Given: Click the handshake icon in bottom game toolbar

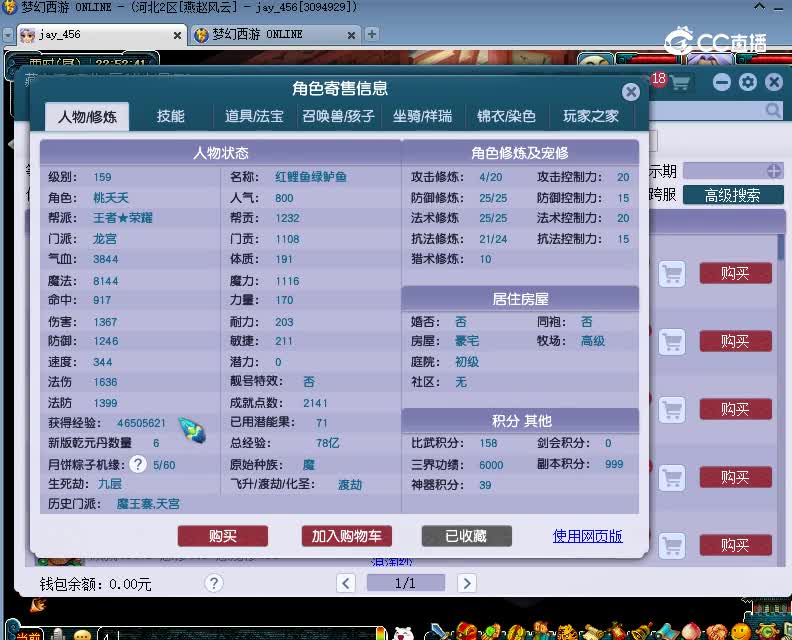Looking at the screenshot, I should pyautogui.click(x=716, y=632).
